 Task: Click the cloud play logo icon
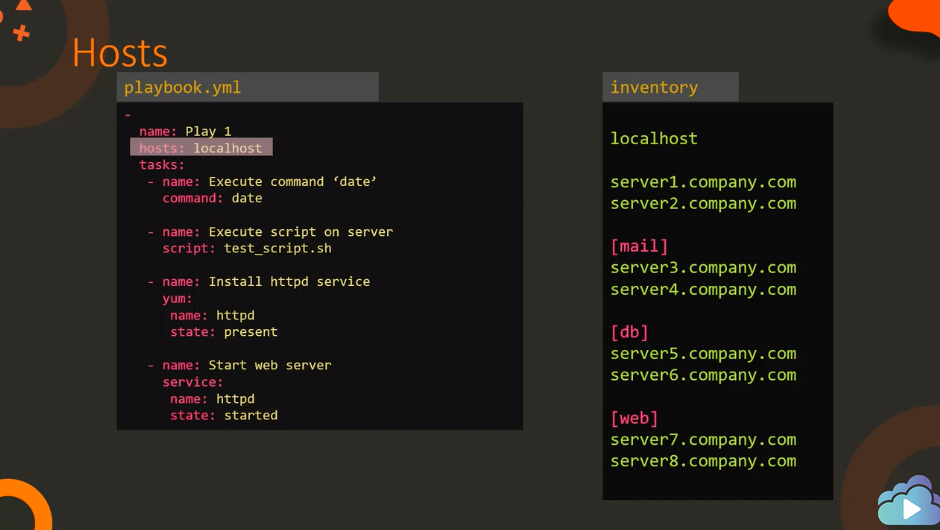tap(909, 503)
